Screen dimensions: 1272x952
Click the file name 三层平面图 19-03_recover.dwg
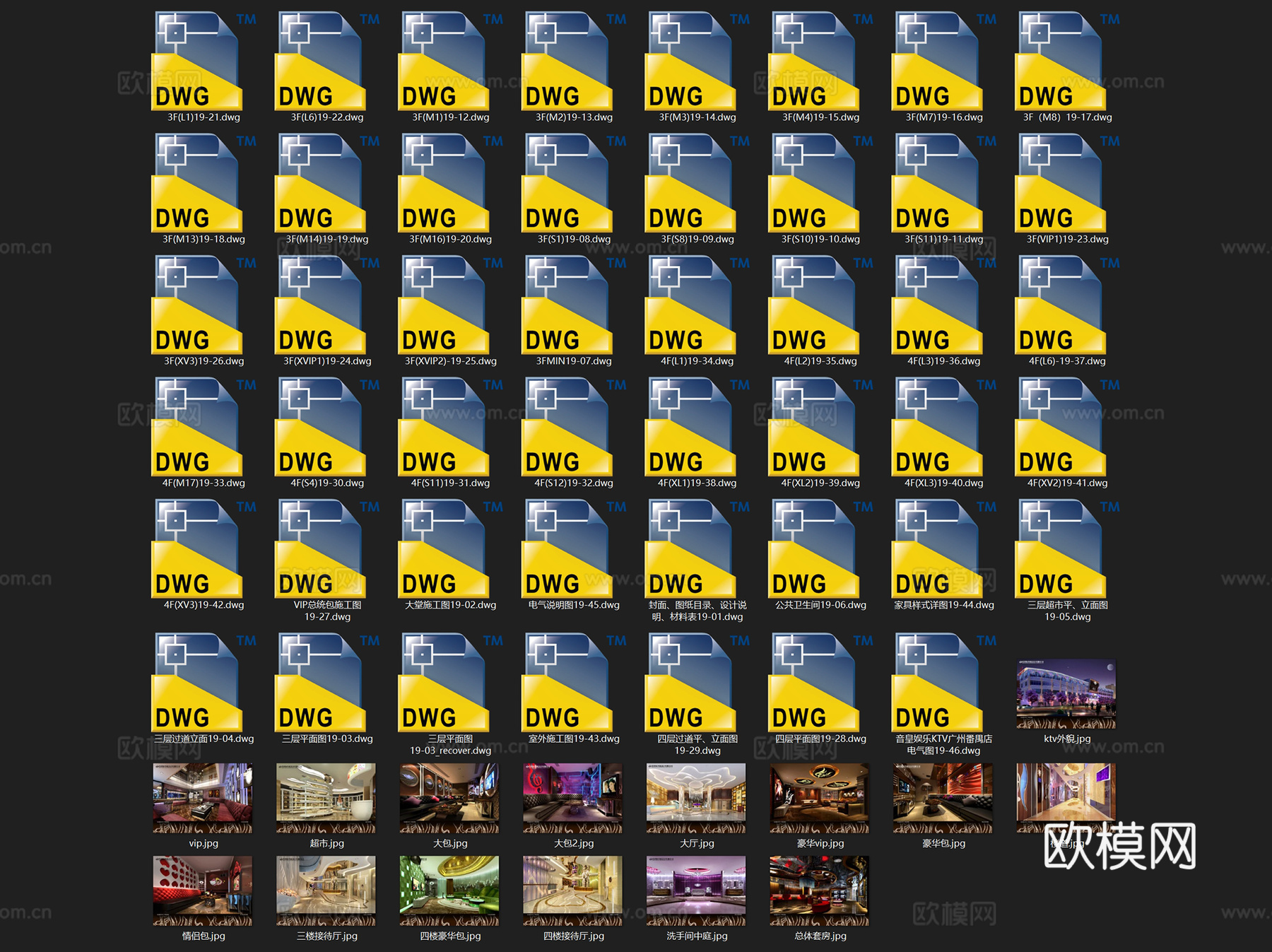pos(451,744)
